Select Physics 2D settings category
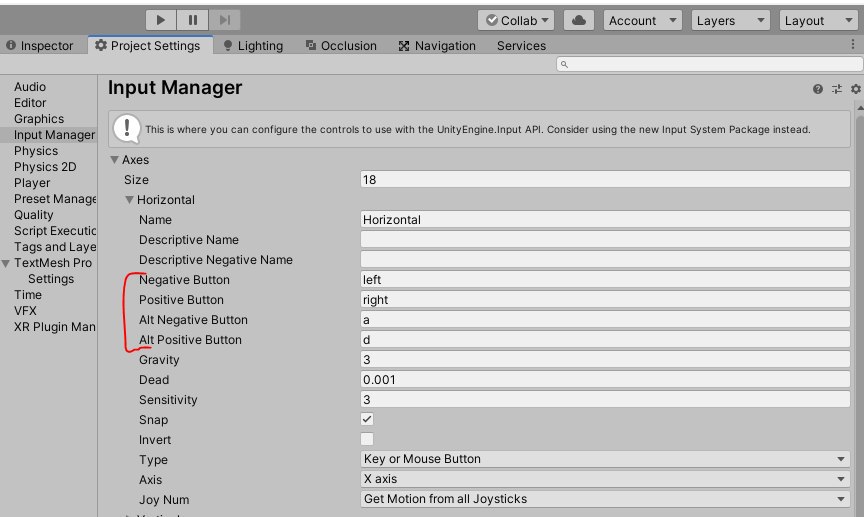864x517 pixels. (x=45, y=167)
